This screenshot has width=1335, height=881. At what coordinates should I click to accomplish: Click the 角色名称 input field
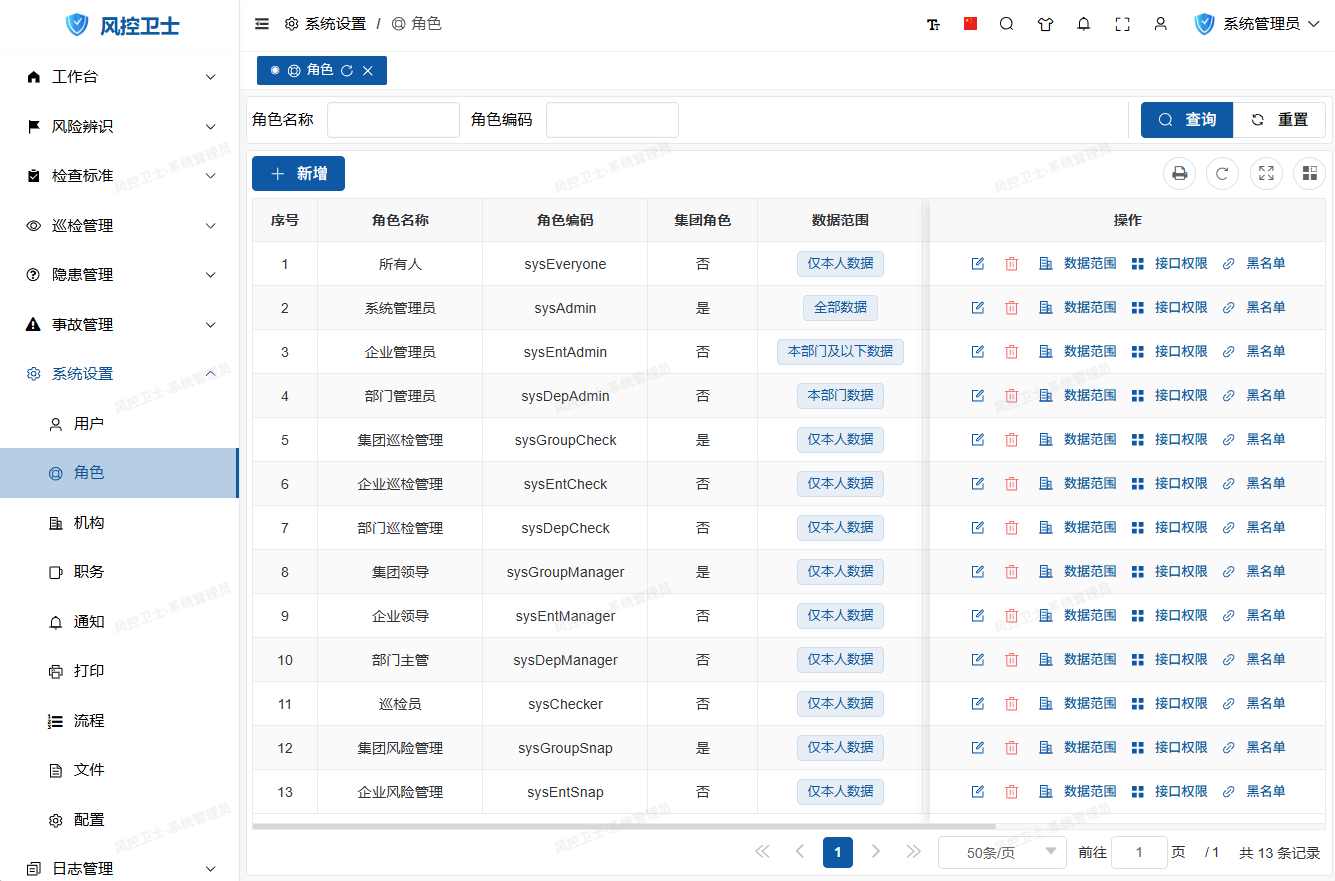pos(393,120)
